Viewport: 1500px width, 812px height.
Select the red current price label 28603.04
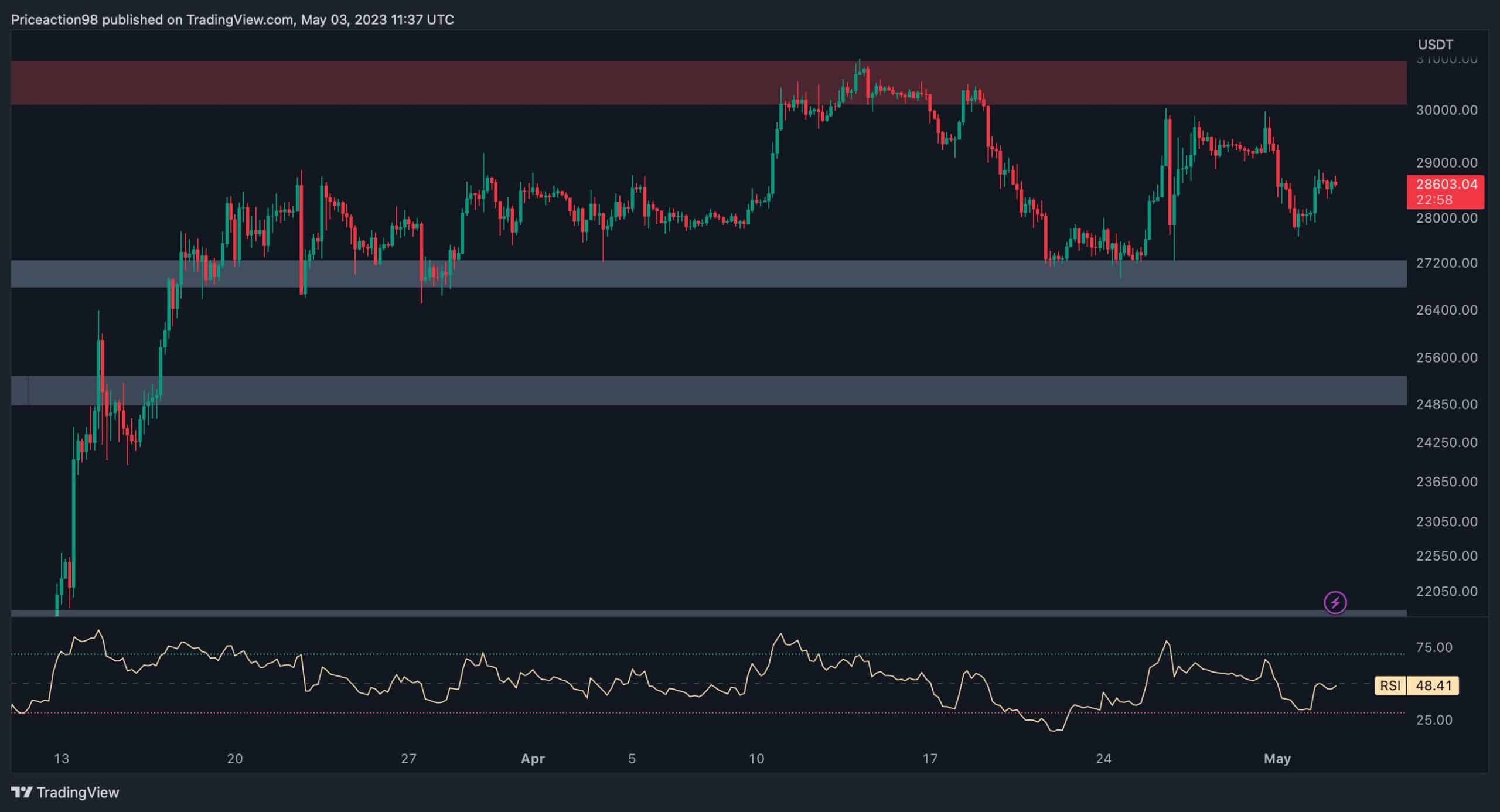pos(1446,185)
